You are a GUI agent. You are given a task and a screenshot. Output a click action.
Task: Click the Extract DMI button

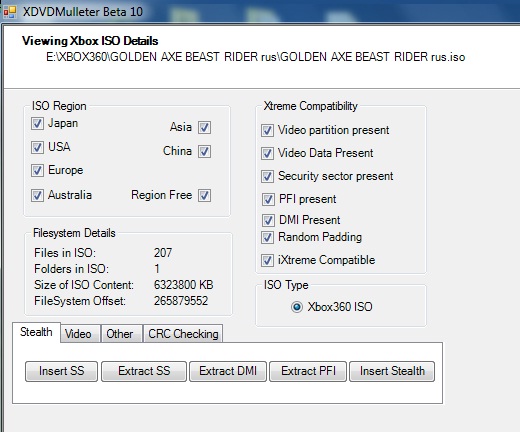point(228,371)
